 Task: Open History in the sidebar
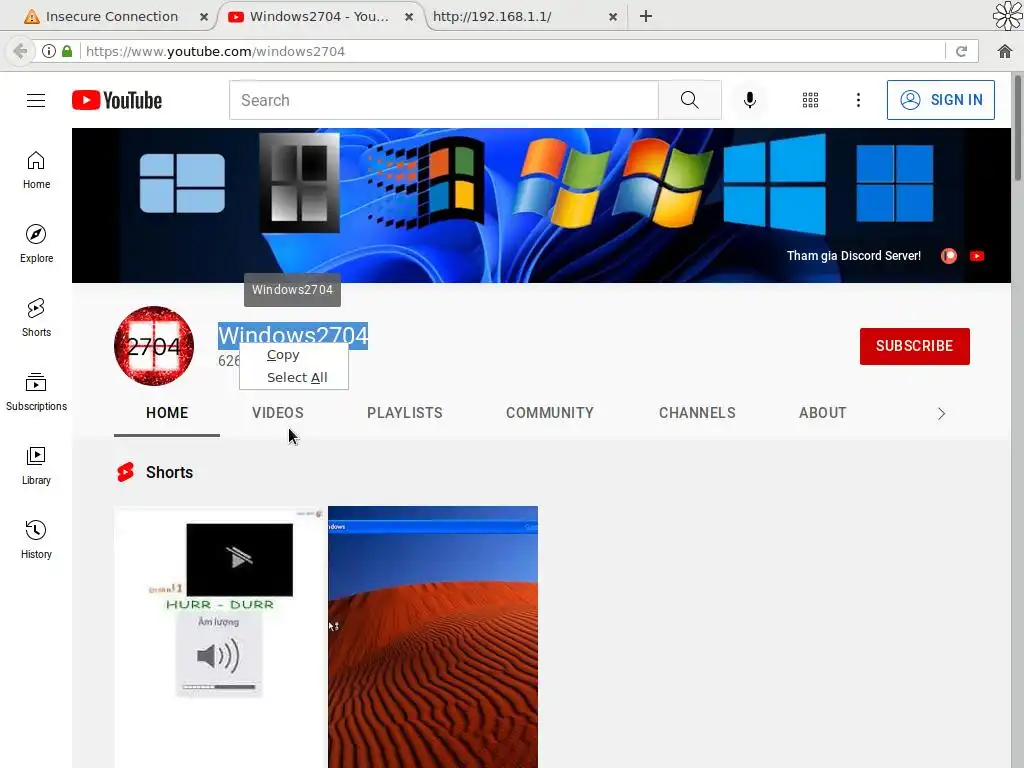click(x=36, y=539)
